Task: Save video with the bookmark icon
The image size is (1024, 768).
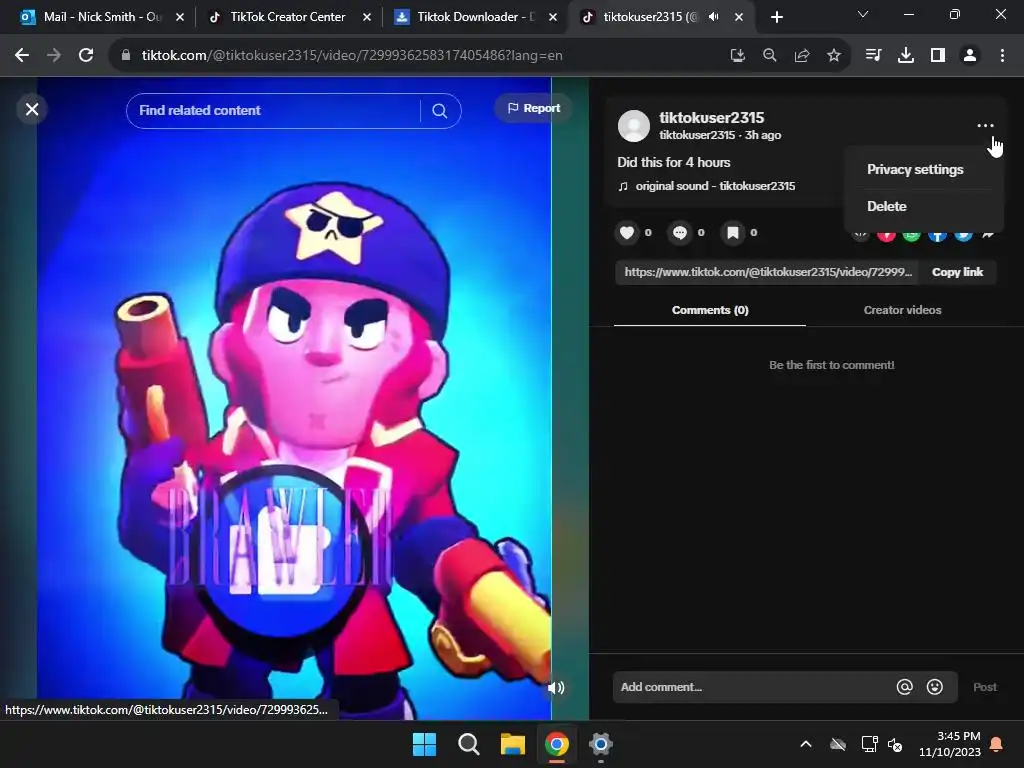Action: pos(733,232)
